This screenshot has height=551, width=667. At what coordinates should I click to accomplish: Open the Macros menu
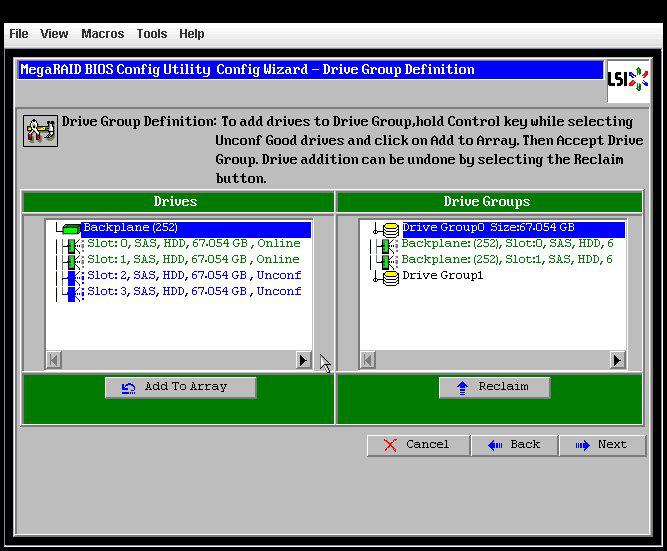[x=102, y=33]
